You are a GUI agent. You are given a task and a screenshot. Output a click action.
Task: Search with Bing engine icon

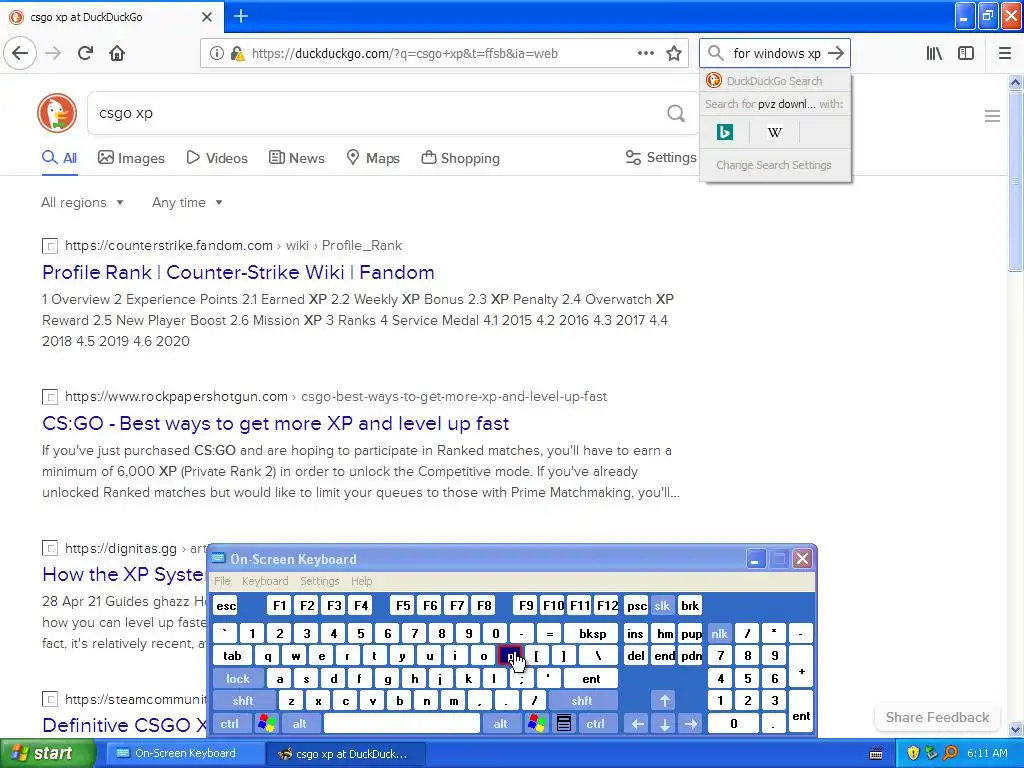pos(724,133)
